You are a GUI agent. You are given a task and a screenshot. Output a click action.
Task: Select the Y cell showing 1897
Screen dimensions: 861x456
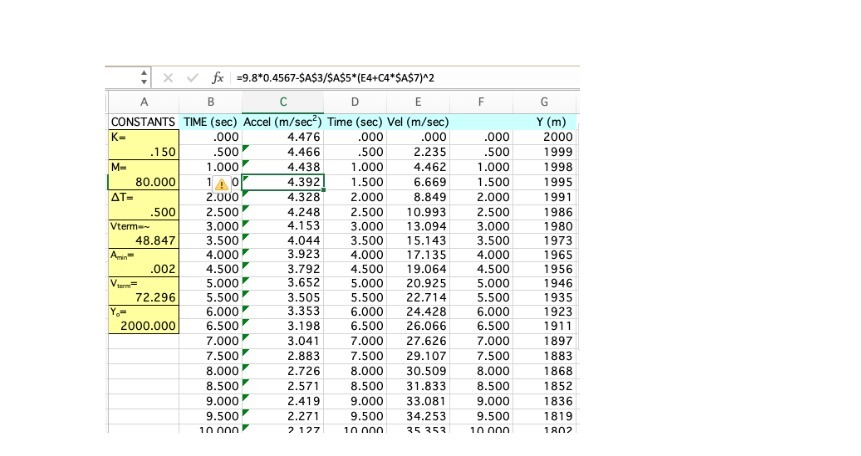click(x=544, y=341)
